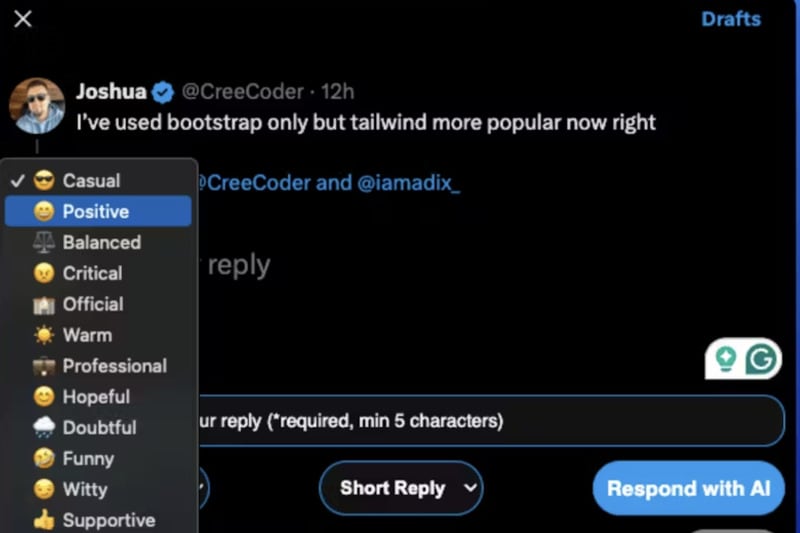Select the Hopeful tone option

click(x=96, y=397)
